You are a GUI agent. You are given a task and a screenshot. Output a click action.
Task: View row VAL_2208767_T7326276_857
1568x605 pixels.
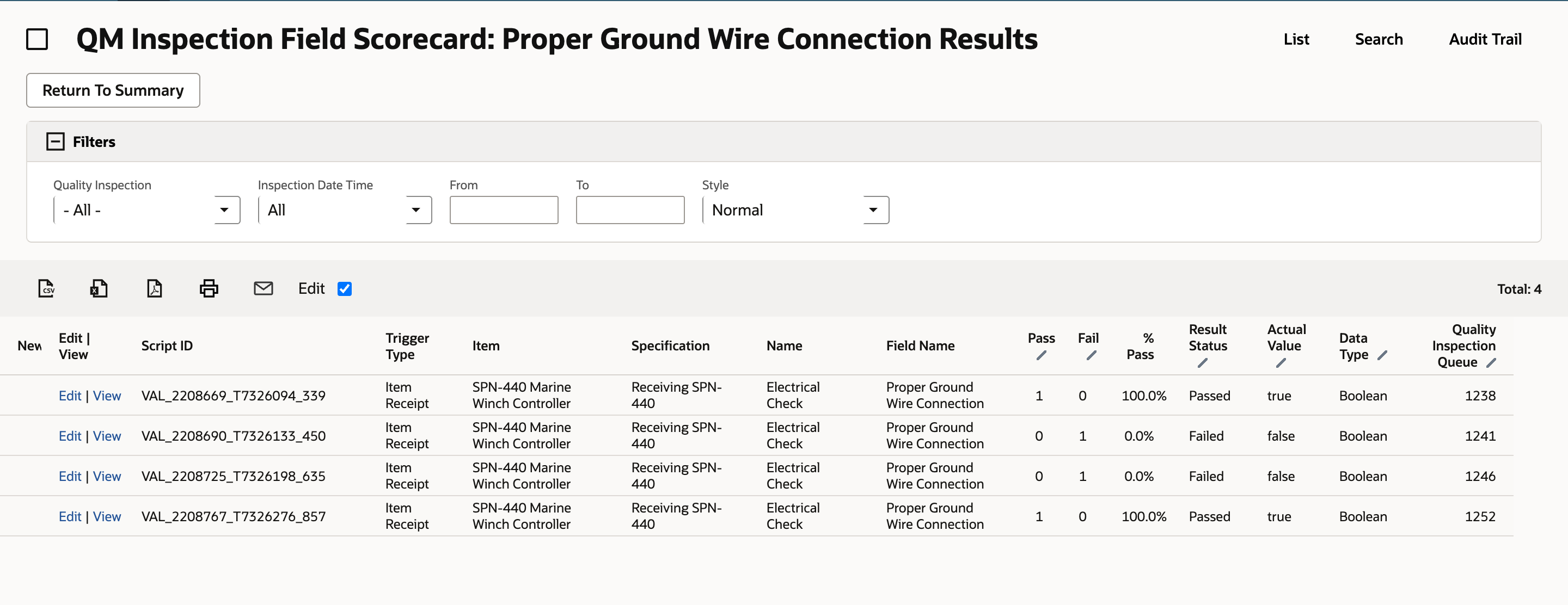coord(107,516)
